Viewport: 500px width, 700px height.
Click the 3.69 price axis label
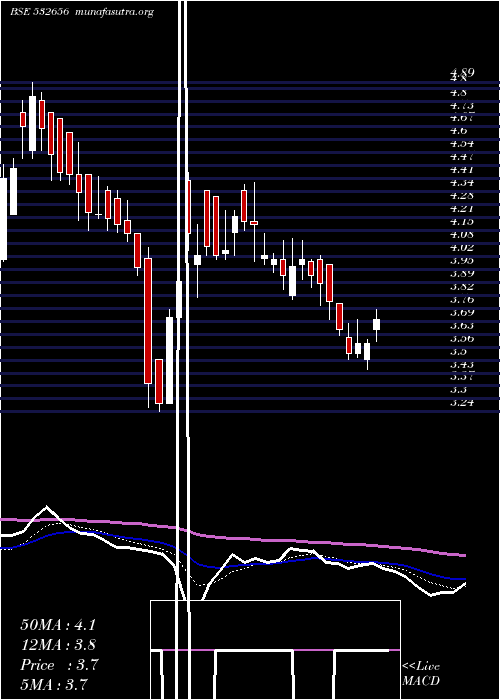(462, 312)
